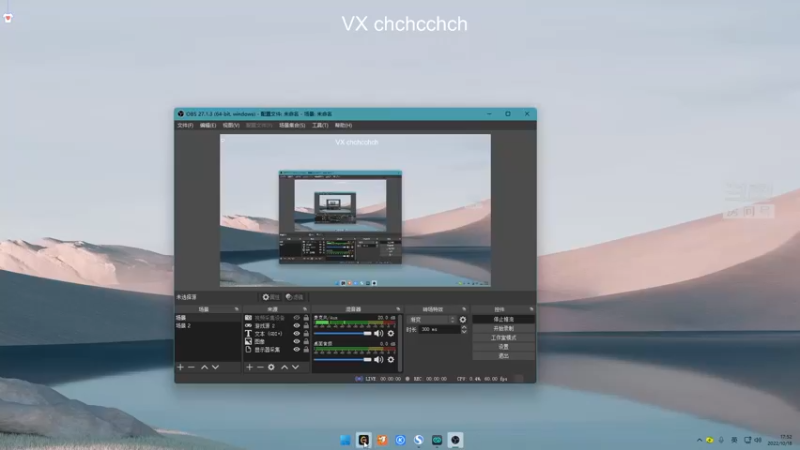Toggle visibility of the second source row
Image resolution: width=800 pixels, height=450 pixels.
[296, 326]
